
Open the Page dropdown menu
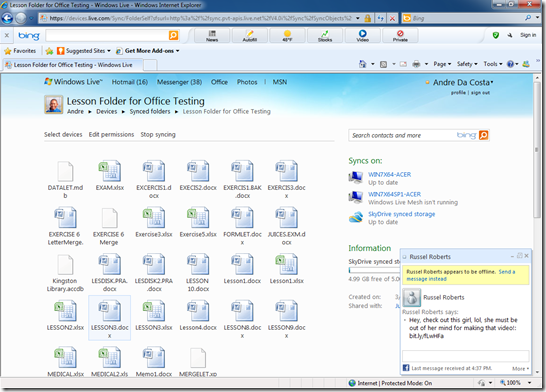tap(442, 64)
